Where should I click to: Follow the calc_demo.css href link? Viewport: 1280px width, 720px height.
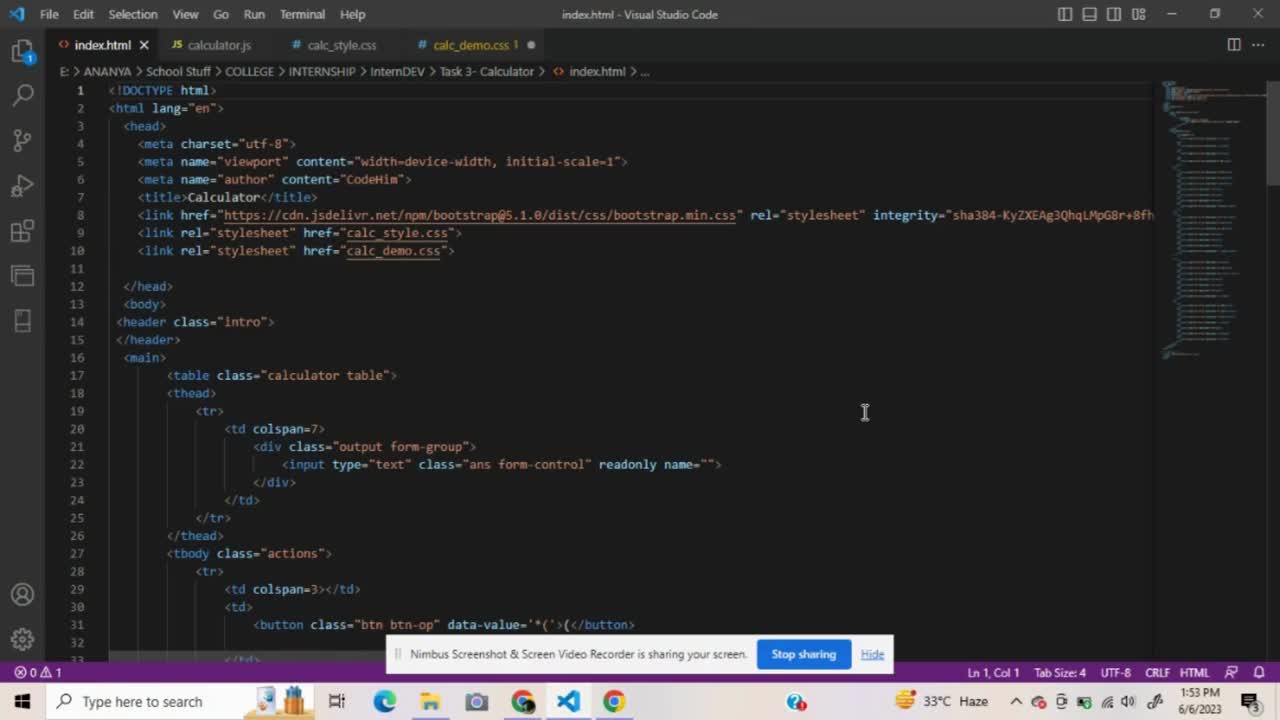pos(393,251)
